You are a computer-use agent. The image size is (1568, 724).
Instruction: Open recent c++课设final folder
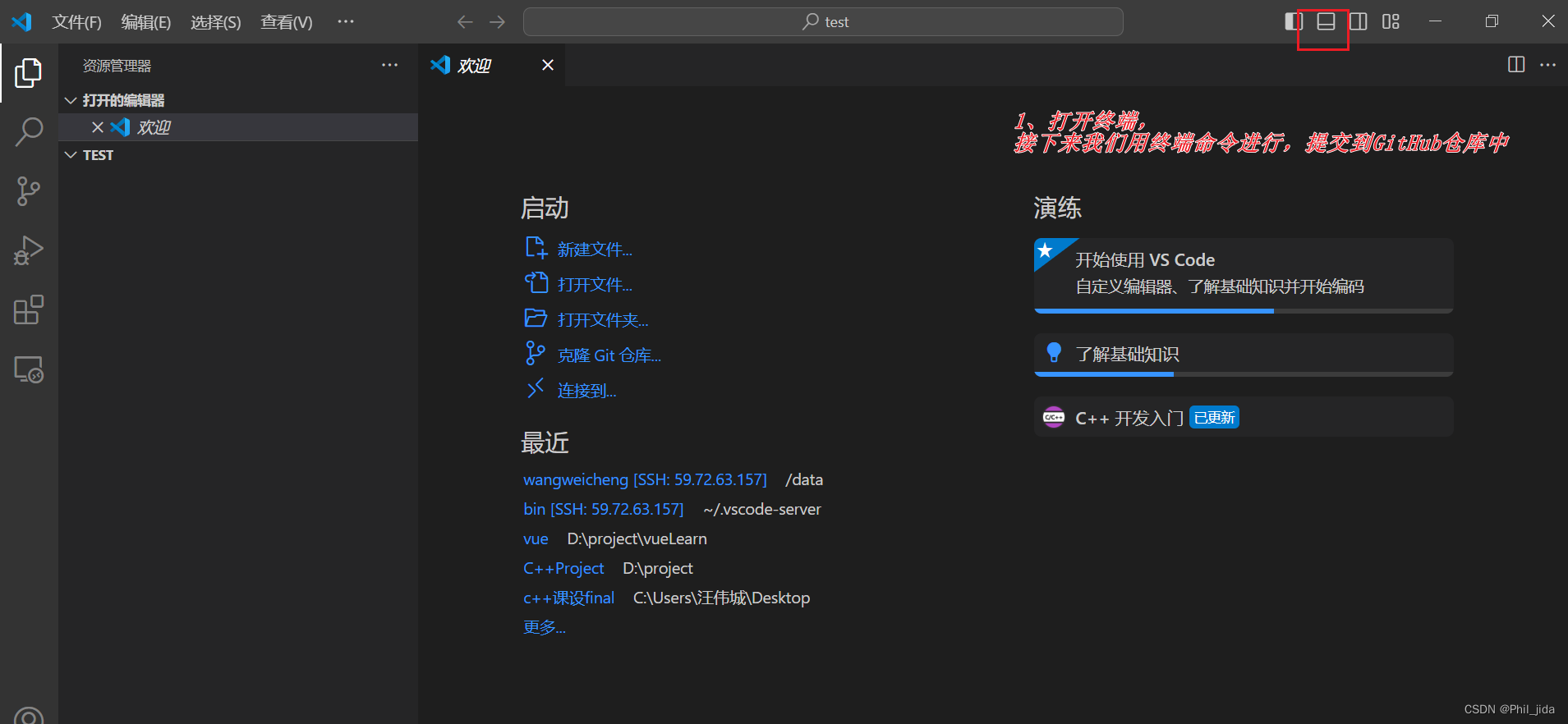[x=568, y=598]
